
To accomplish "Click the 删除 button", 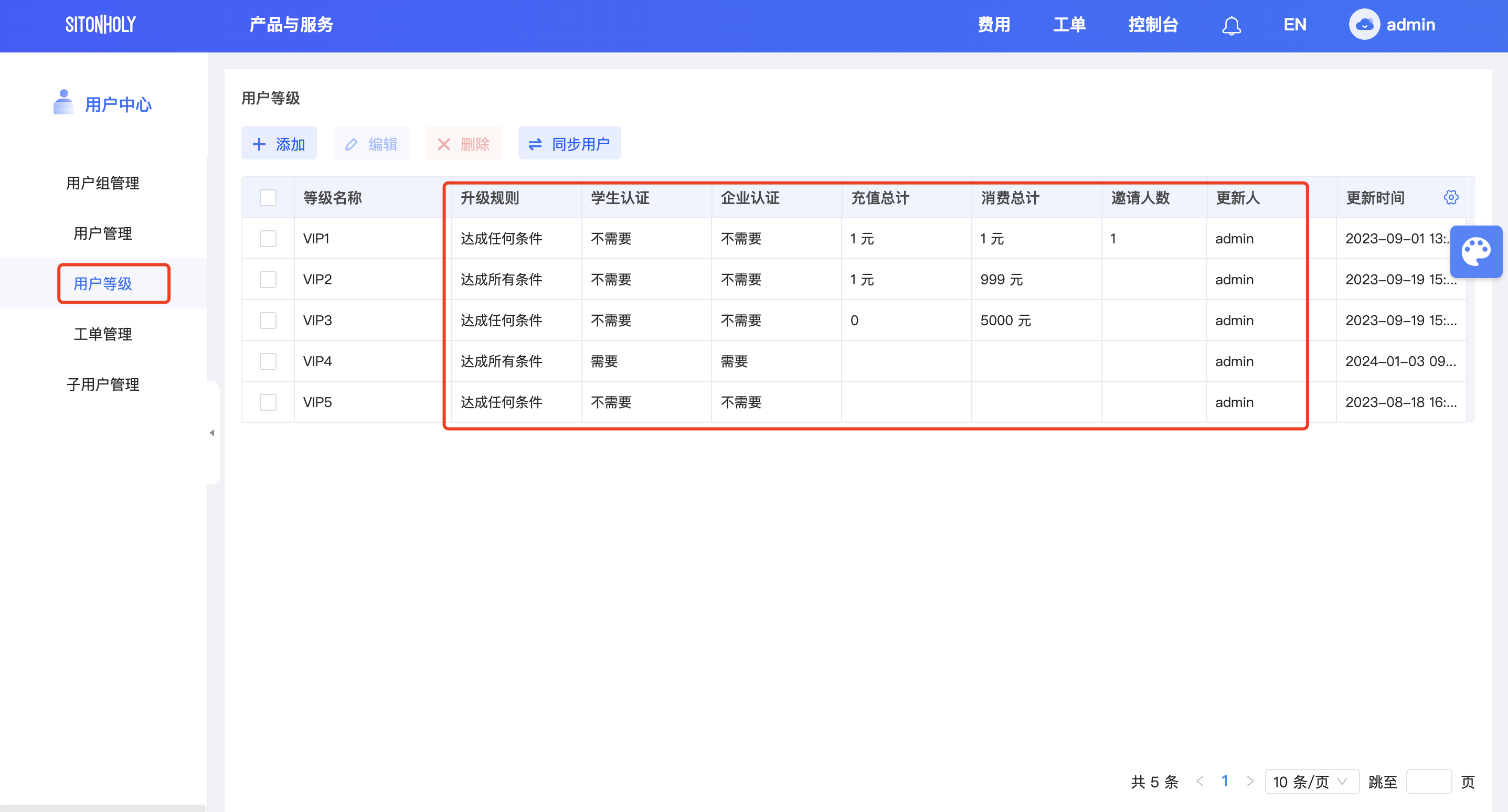I will 464,143.
